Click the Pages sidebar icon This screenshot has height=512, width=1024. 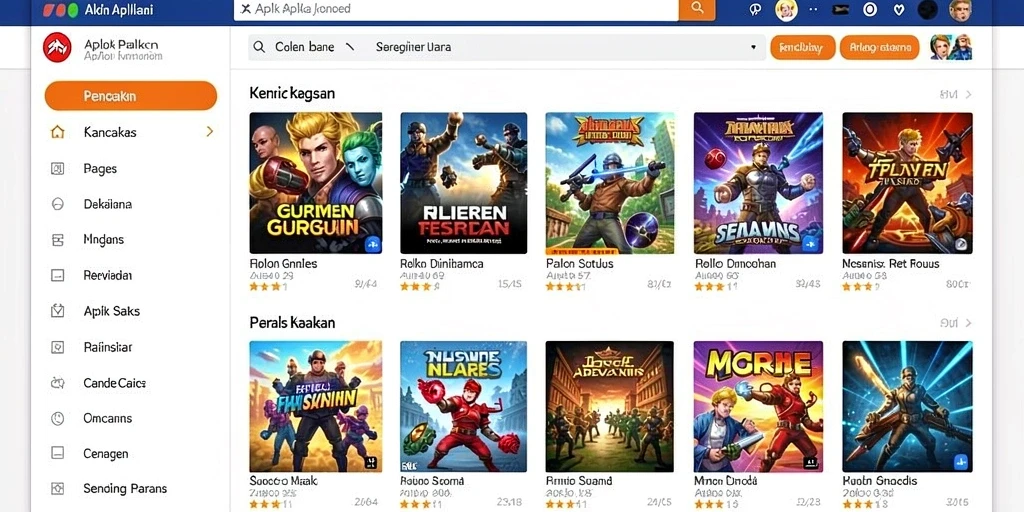pos(57,168)
